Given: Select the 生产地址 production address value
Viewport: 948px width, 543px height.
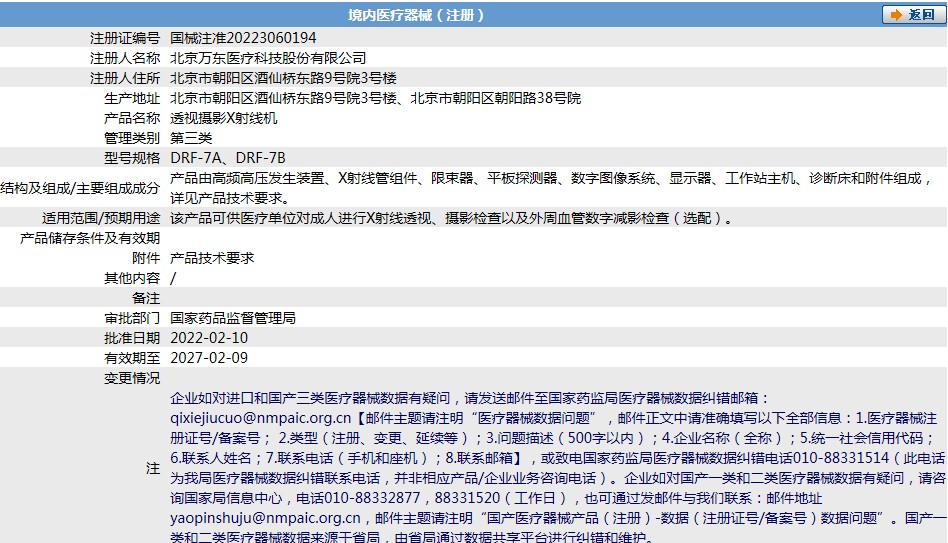Looking at the screenshot, I should point(375,98).
